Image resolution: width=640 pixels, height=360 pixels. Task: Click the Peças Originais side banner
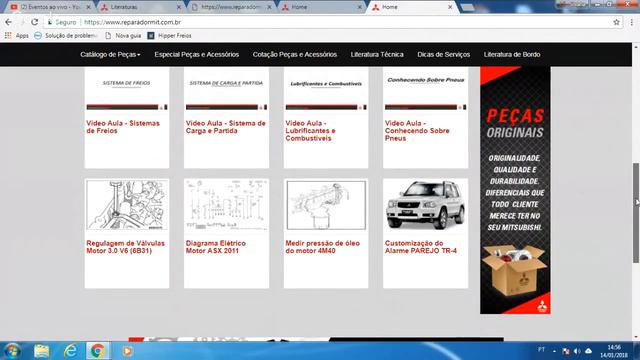[515, 190]
